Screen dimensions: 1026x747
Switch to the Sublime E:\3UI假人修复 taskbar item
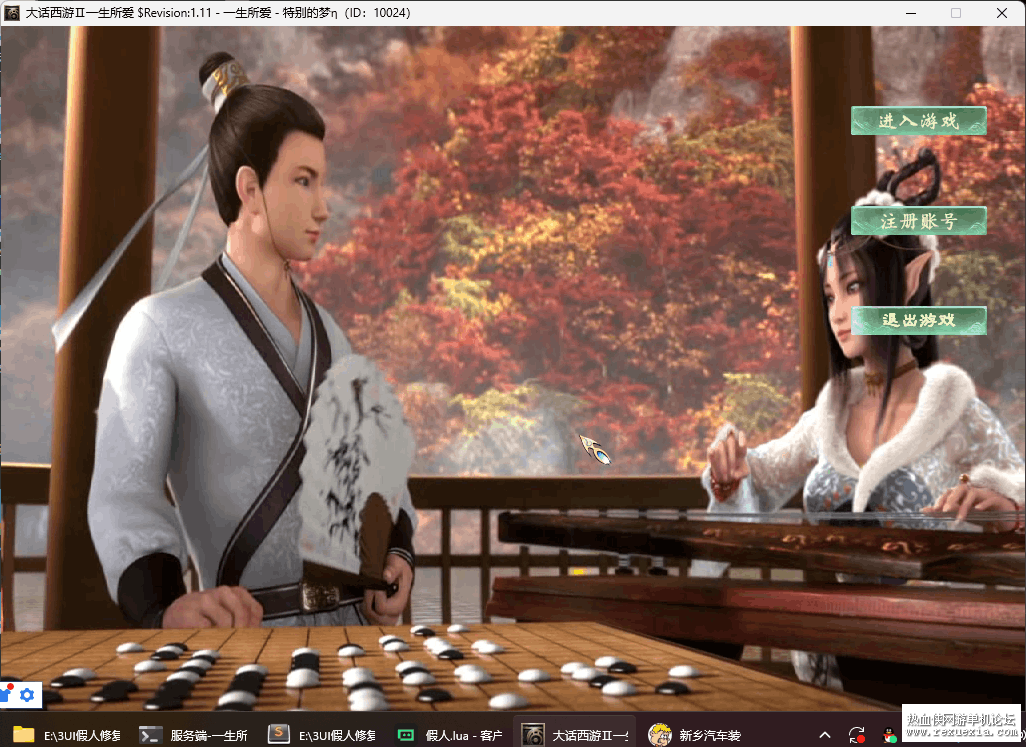321,735
